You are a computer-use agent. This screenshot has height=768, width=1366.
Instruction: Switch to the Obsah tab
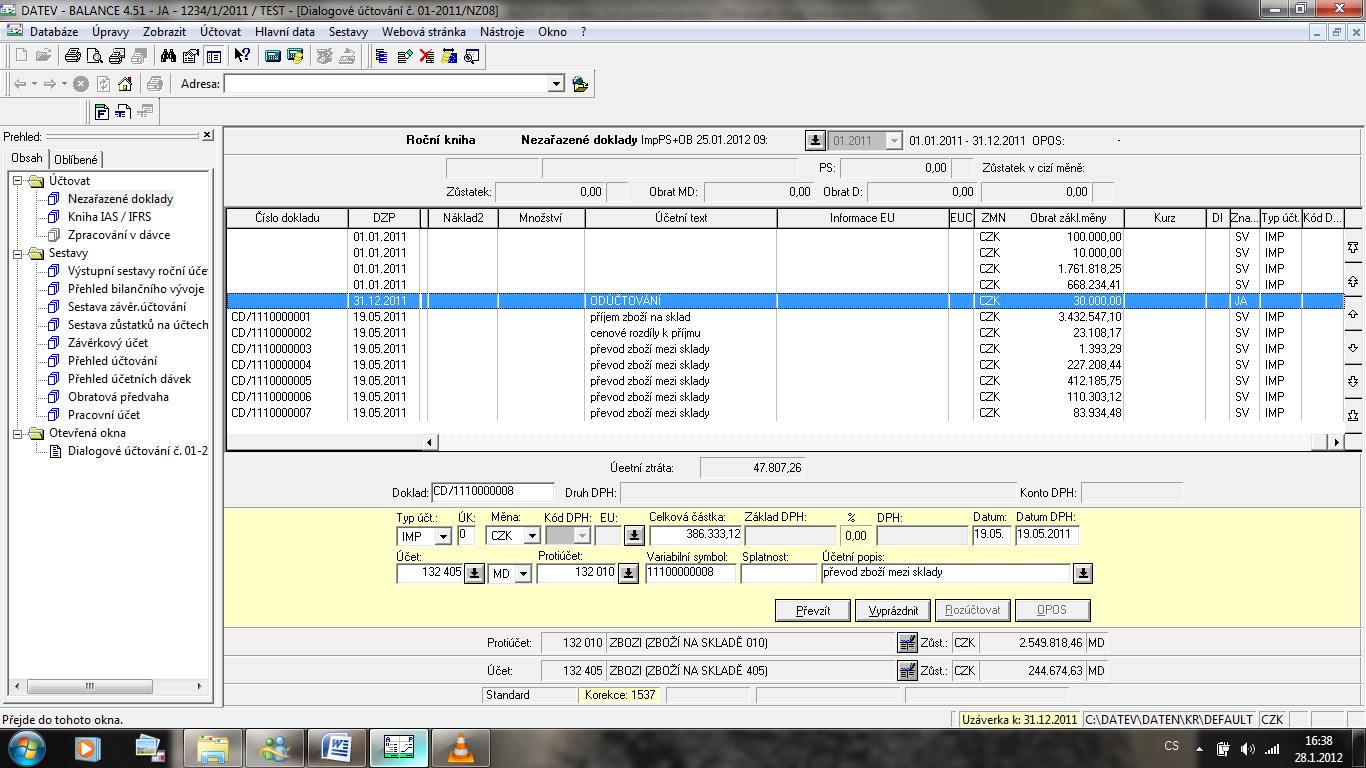coord(27,158)
